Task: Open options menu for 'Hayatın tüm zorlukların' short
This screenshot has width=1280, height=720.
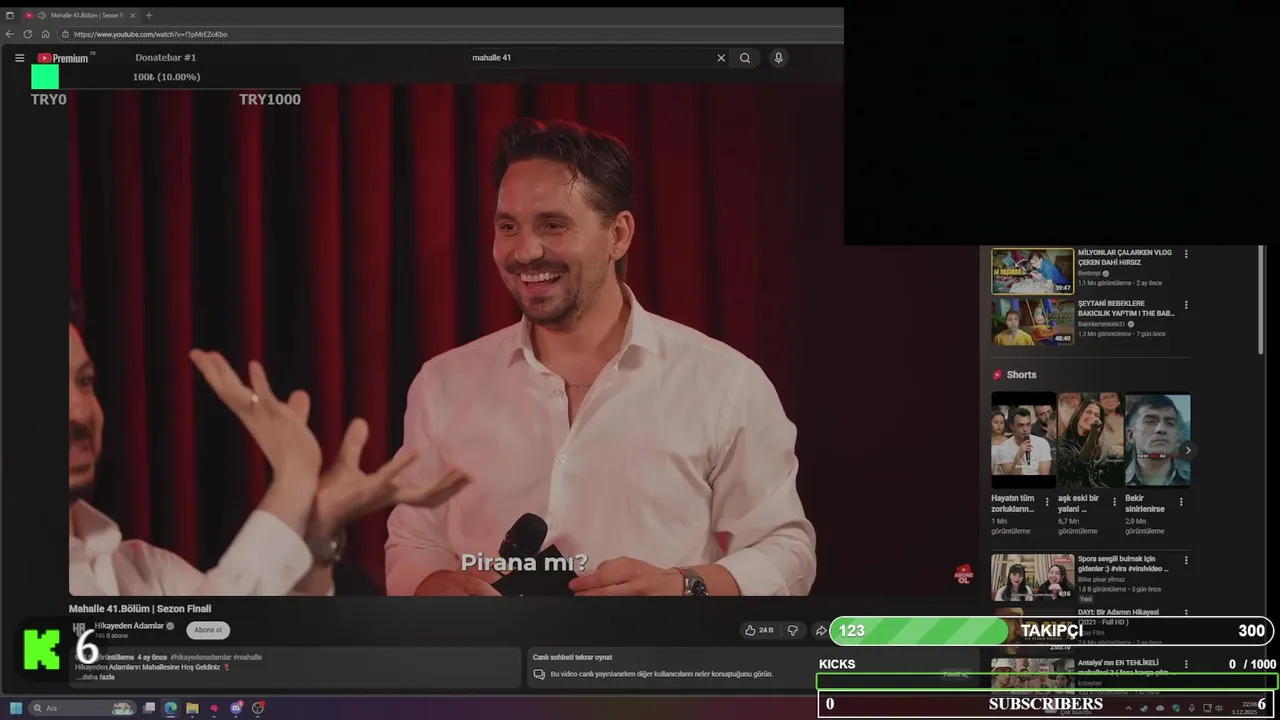Action: [x=1047, y=502]
